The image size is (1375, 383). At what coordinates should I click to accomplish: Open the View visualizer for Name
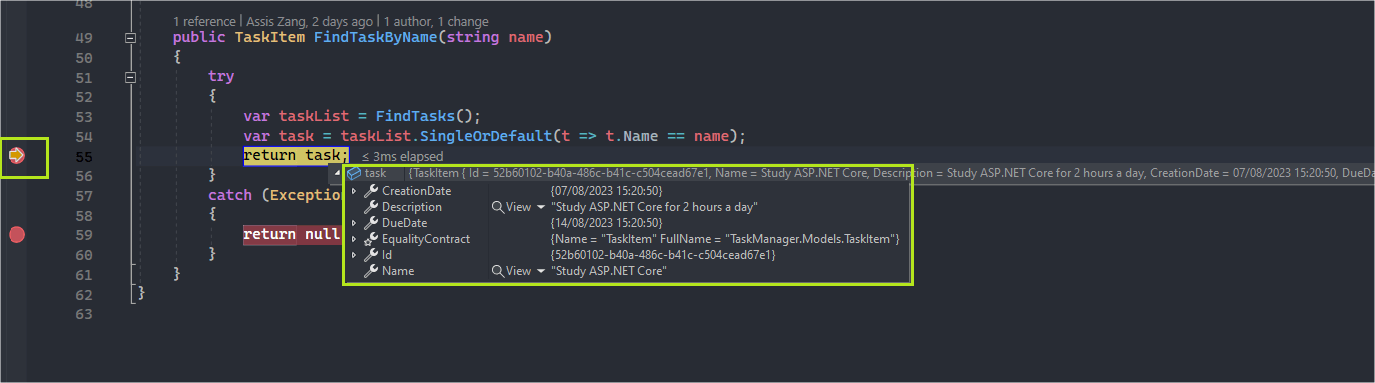(x=511, y=271)
